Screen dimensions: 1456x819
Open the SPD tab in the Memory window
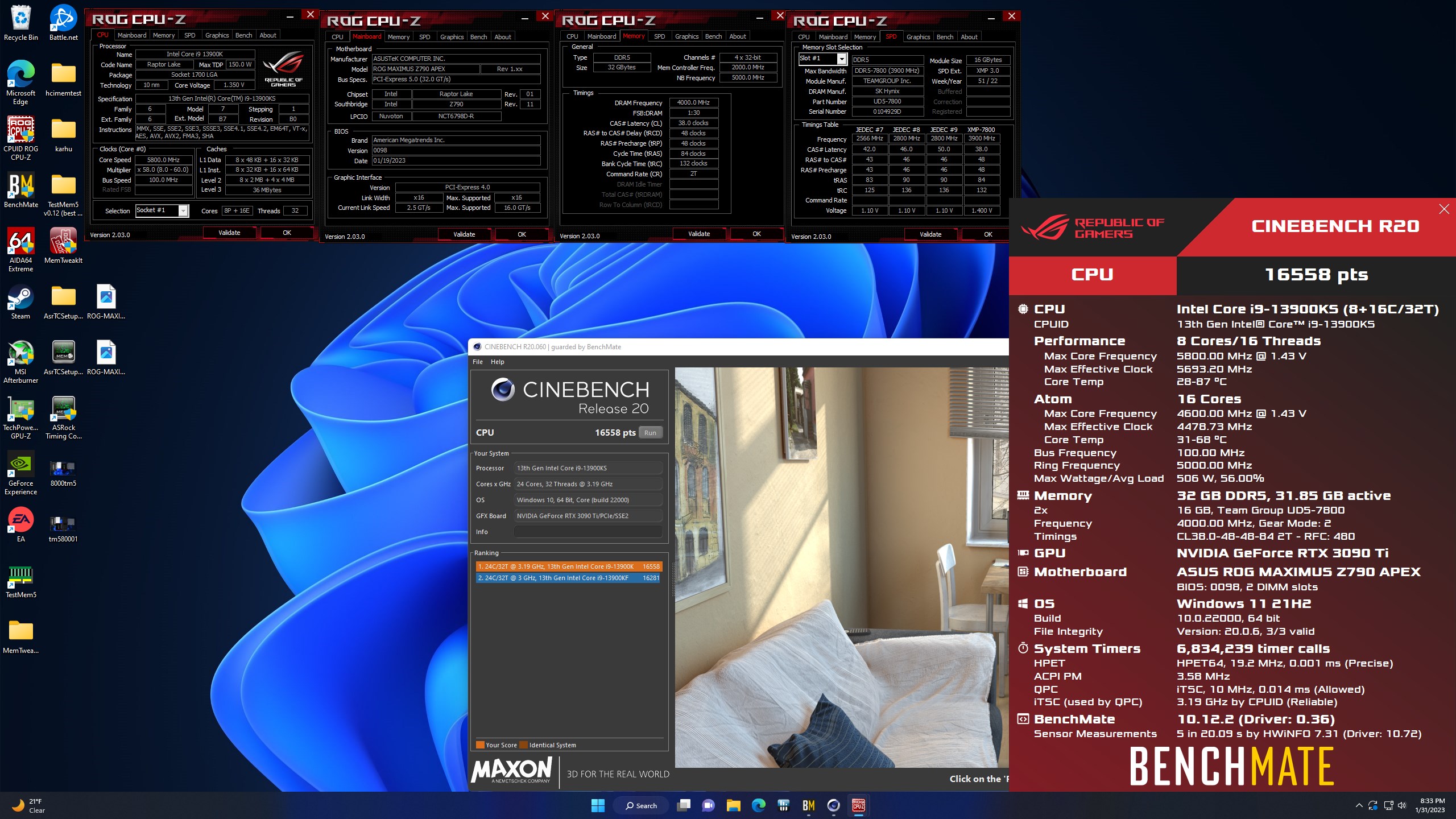coord(659,36)
